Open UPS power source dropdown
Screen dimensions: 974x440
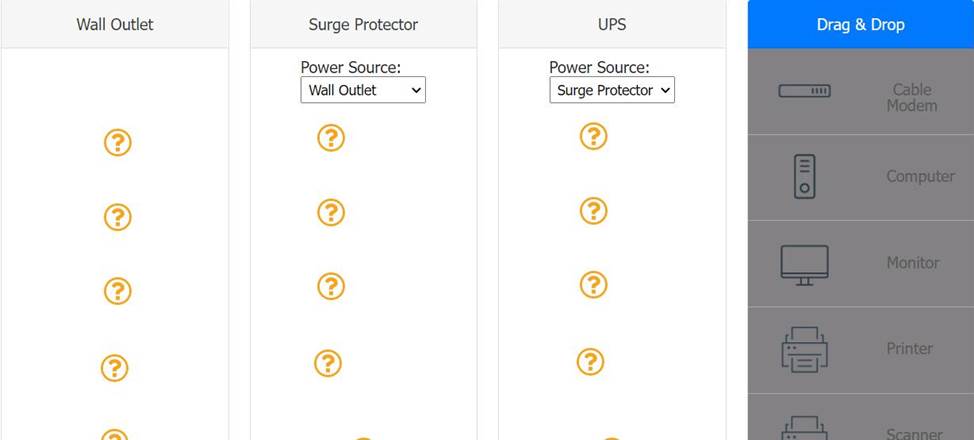point(612,90)
